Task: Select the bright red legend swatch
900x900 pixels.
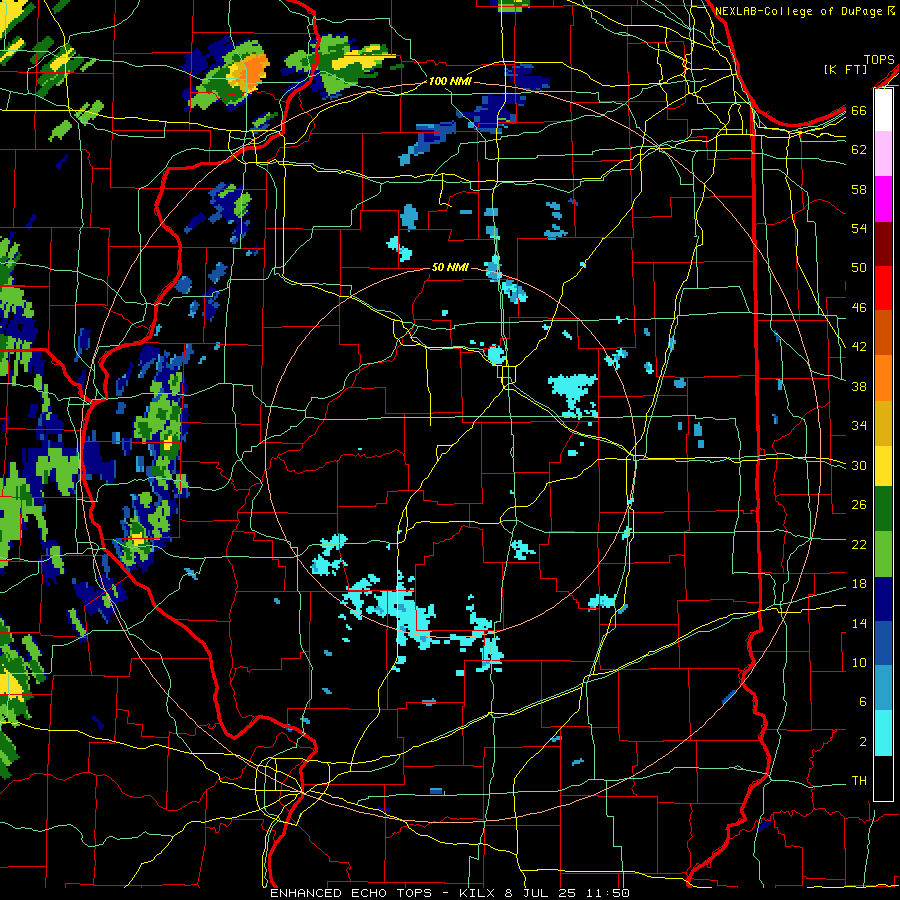Action: pos(883,288)
